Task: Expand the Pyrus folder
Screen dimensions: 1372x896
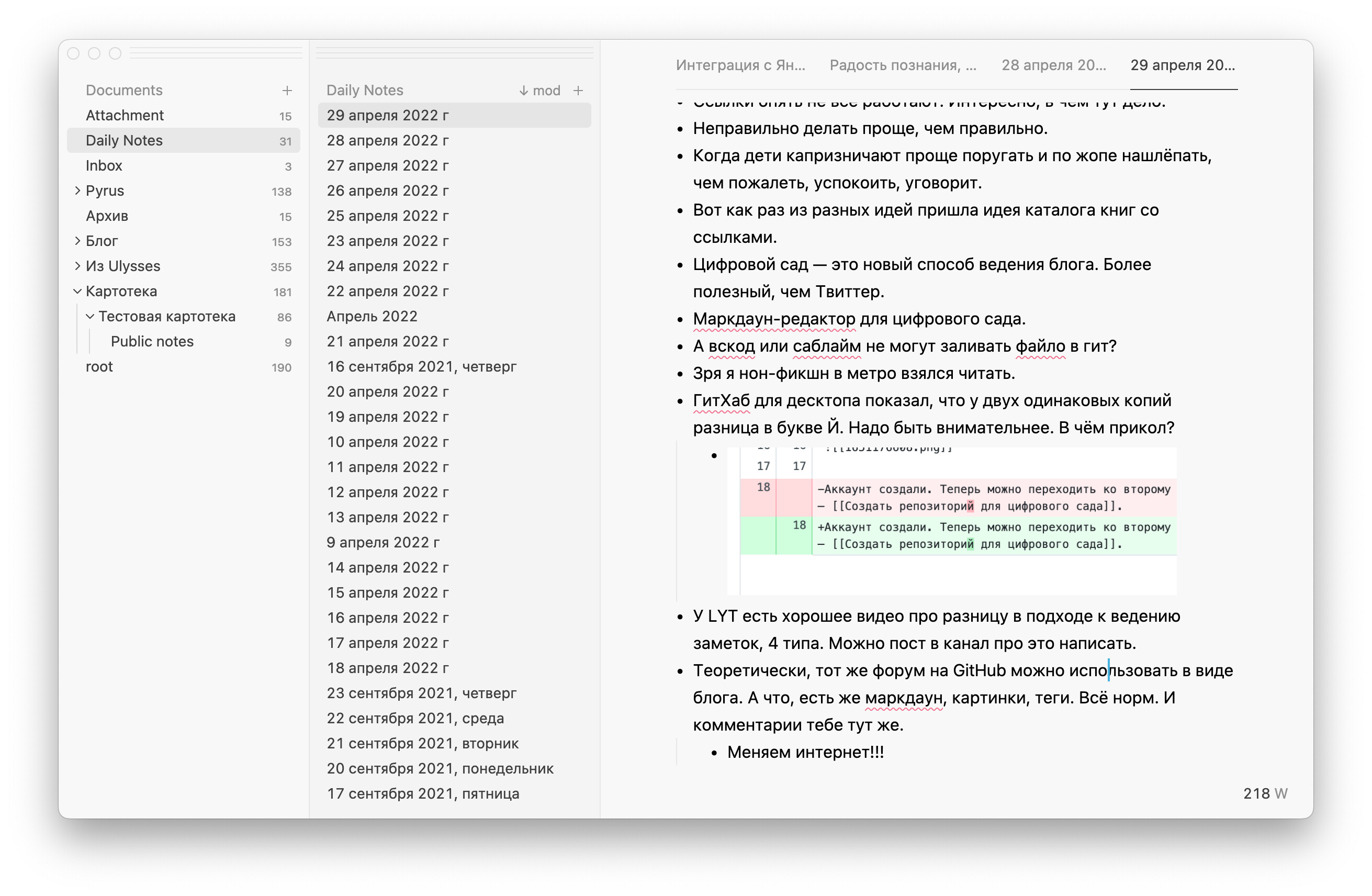Action: click(x=77, y=191)
